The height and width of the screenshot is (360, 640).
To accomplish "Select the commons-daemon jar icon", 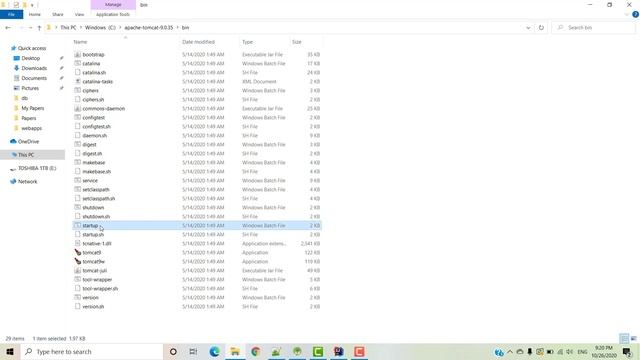I will [x=78, y=108].
